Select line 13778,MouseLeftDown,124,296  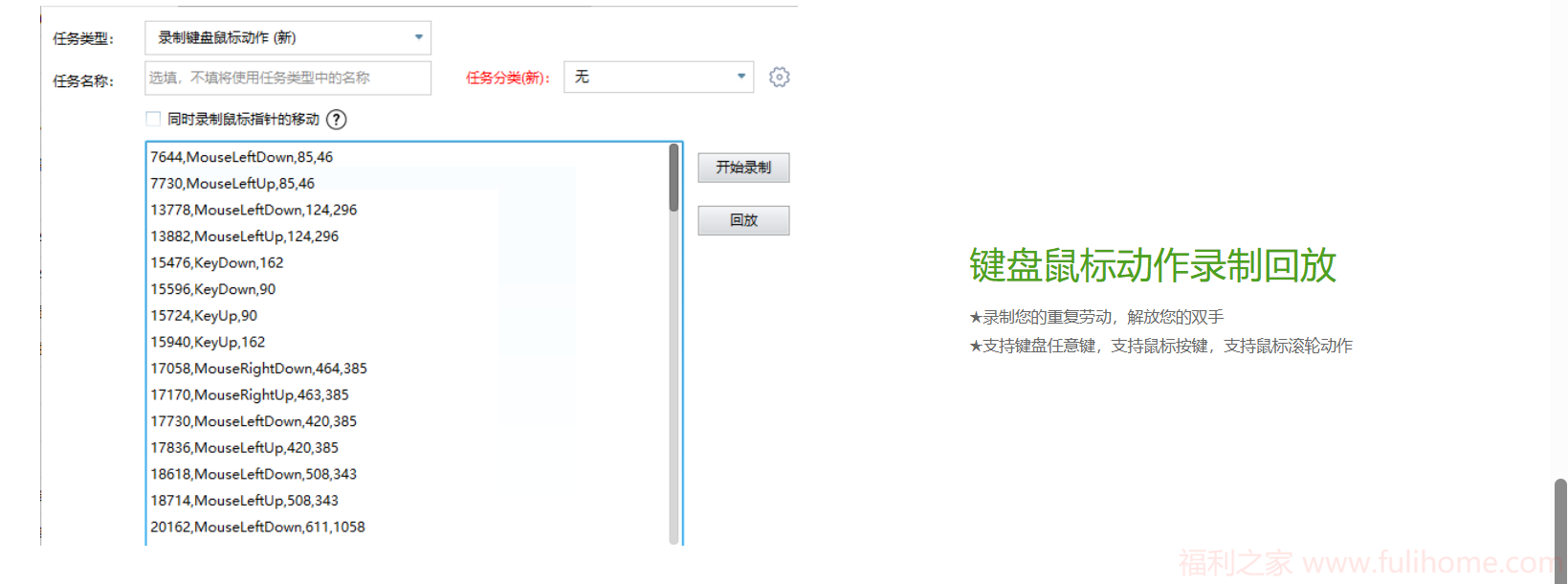click(x=254, y=210)
